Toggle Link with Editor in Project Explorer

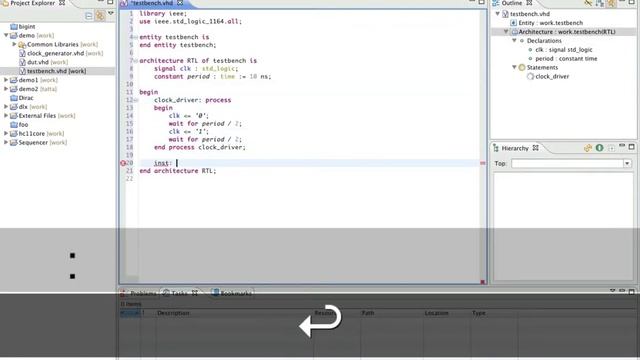(x=100, y=16)
